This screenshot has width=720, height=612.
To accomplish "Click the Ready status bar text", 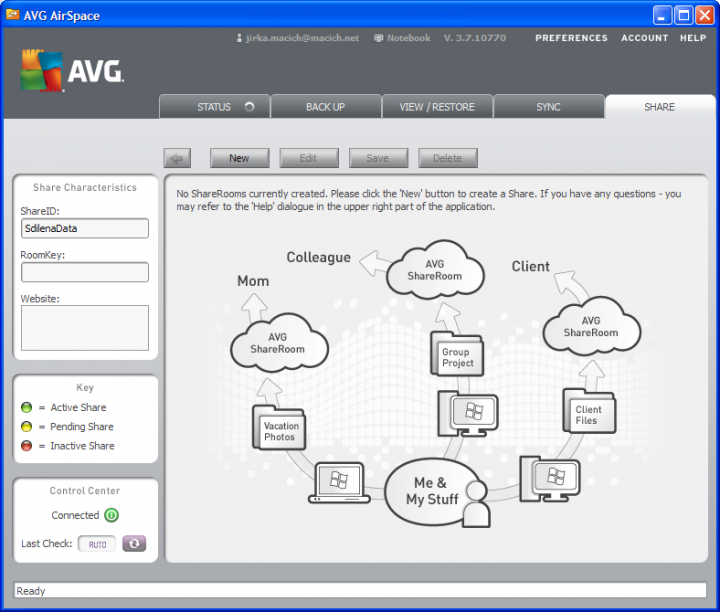I will click(31, 591).
